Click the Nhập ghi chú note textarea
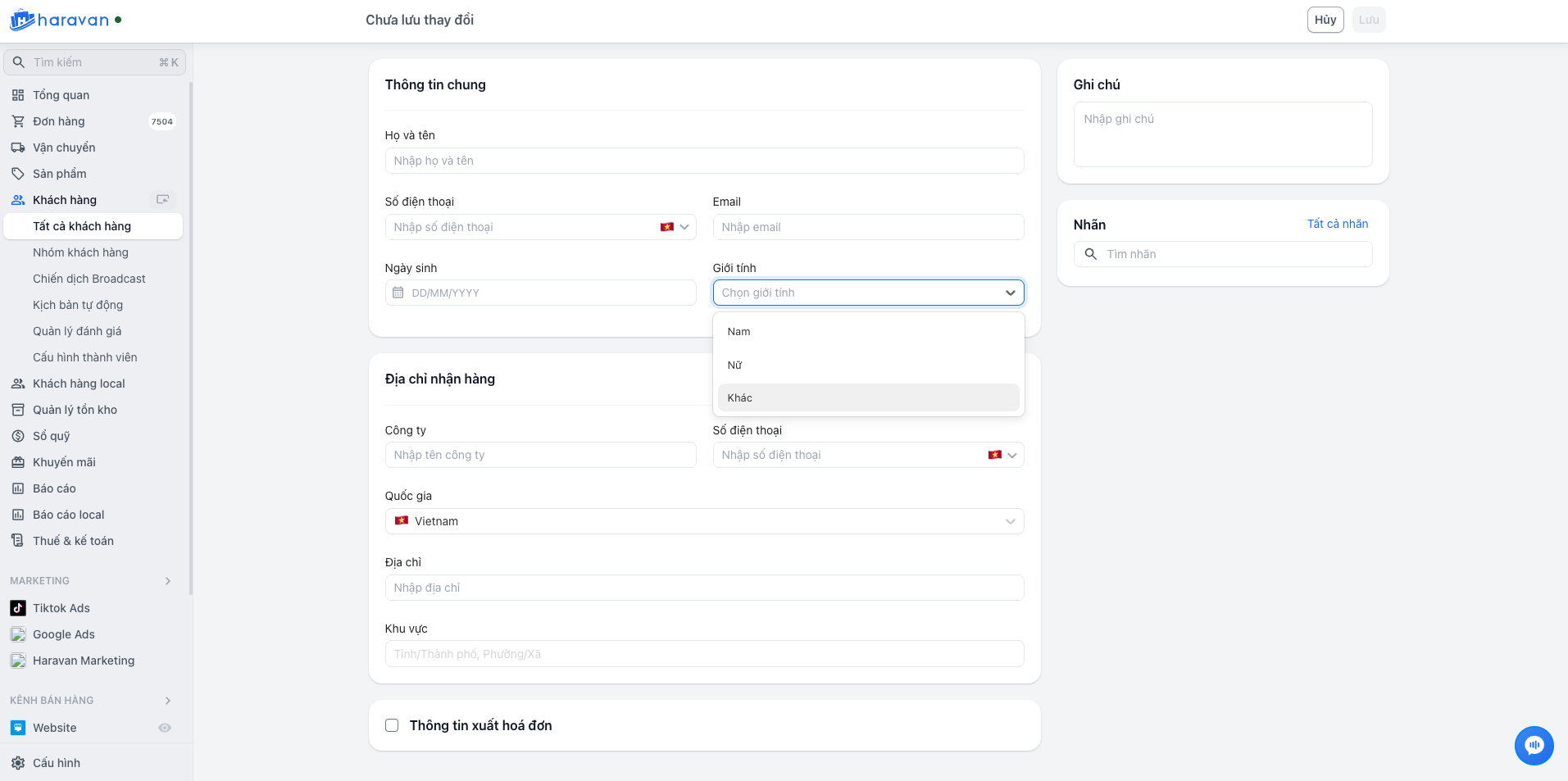Screen dimensions: 1568x781 [x=1223, y=134]
